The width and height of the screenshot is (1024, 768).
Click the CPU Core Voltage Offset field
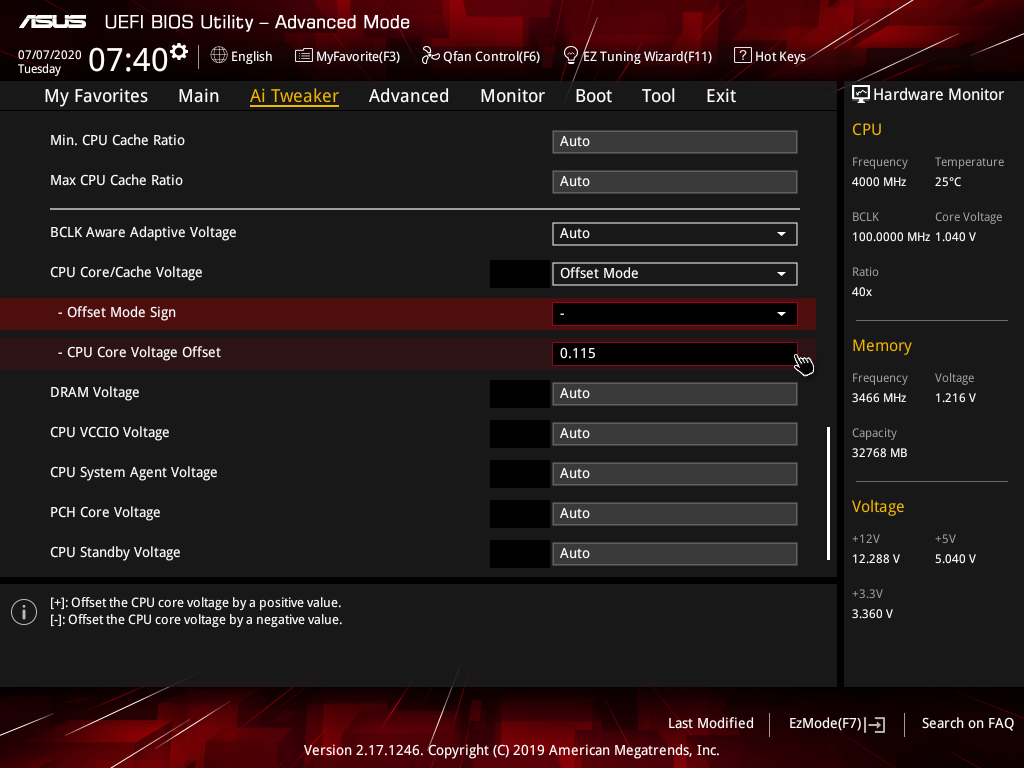pos(675,354)
